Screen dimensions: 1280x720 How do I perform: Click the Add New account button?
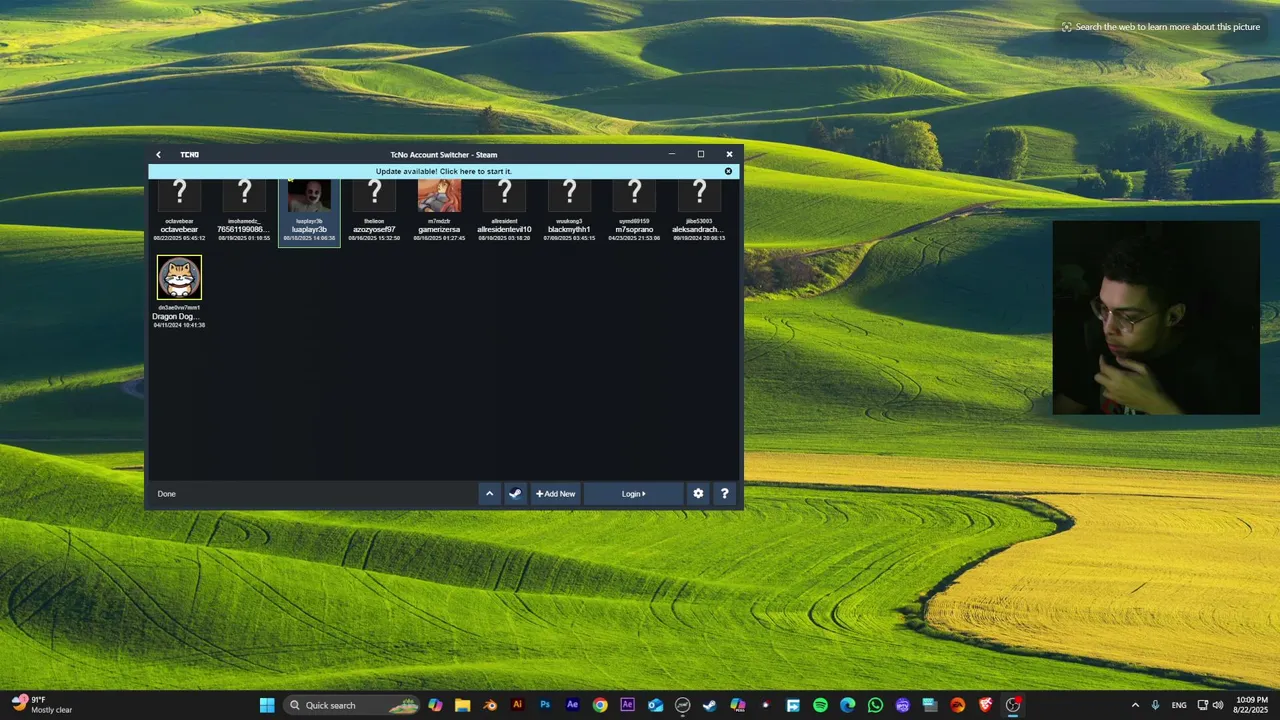click(555, 493)
